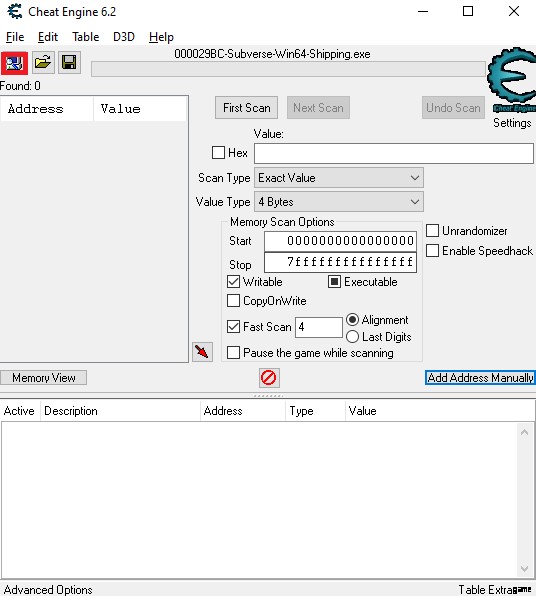Toggle the Writable checkbox
This screenshot has height=596, width=536.
point(233,282)
